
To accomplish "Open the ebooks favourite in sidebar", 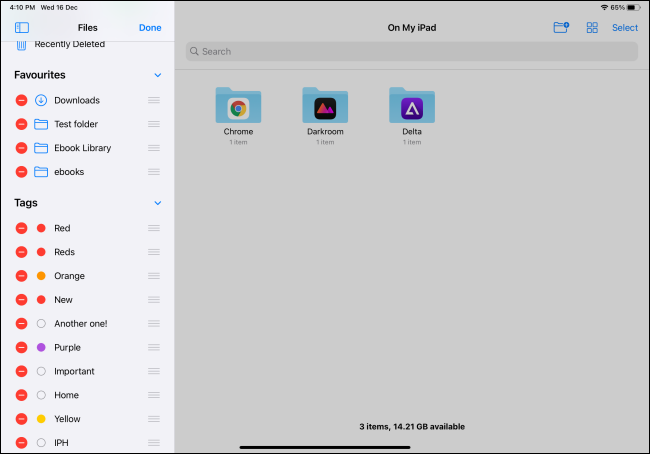I will coord(69,172).
